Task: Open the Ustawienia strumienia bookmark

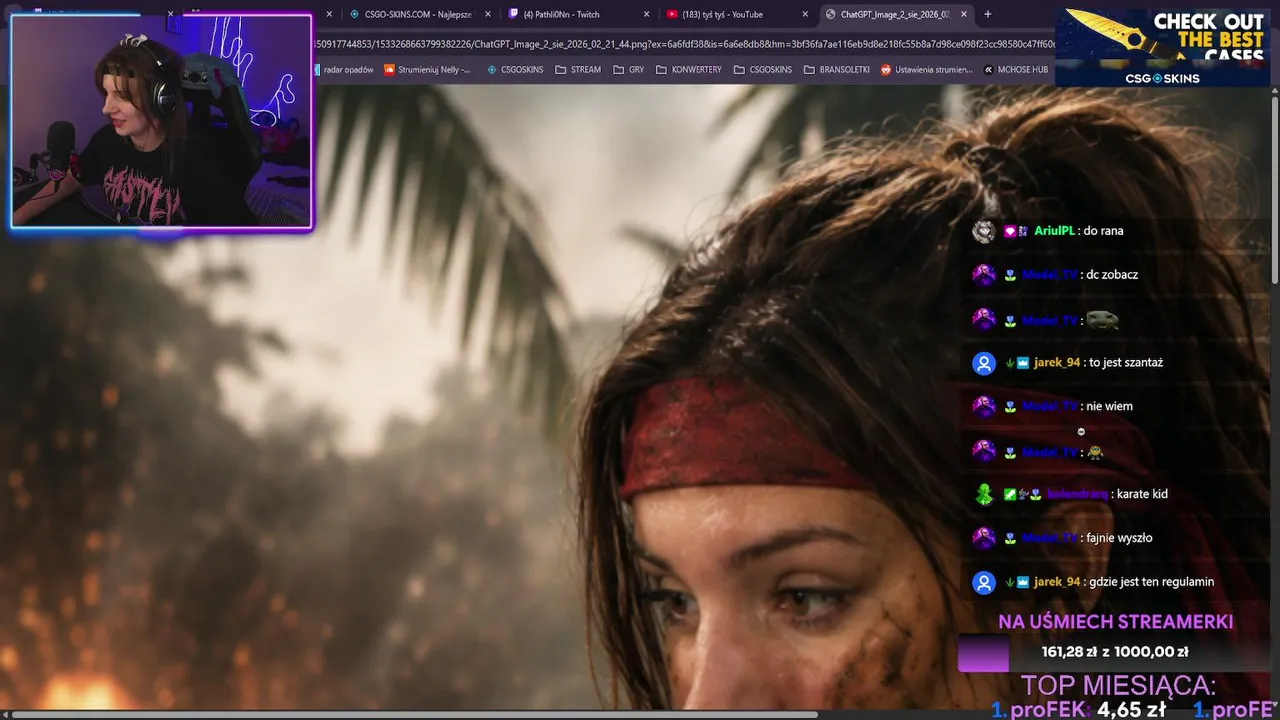Action: point(926,70)
